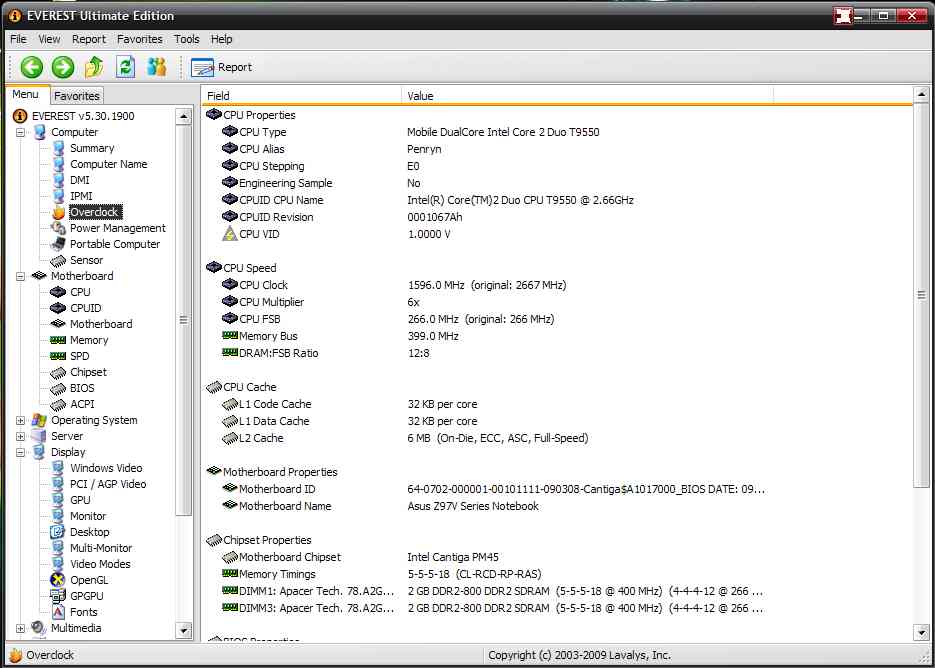Click scroll-down arrow of tree panel scrollbar
The height and width of the screenshot is (668, 935).
184,630
